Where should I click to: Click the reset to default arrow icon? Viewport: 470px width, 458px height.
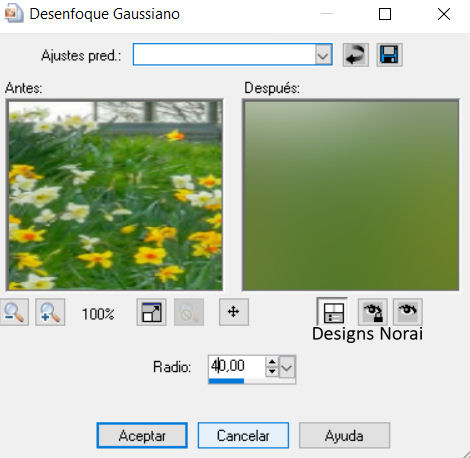(355, 55)
